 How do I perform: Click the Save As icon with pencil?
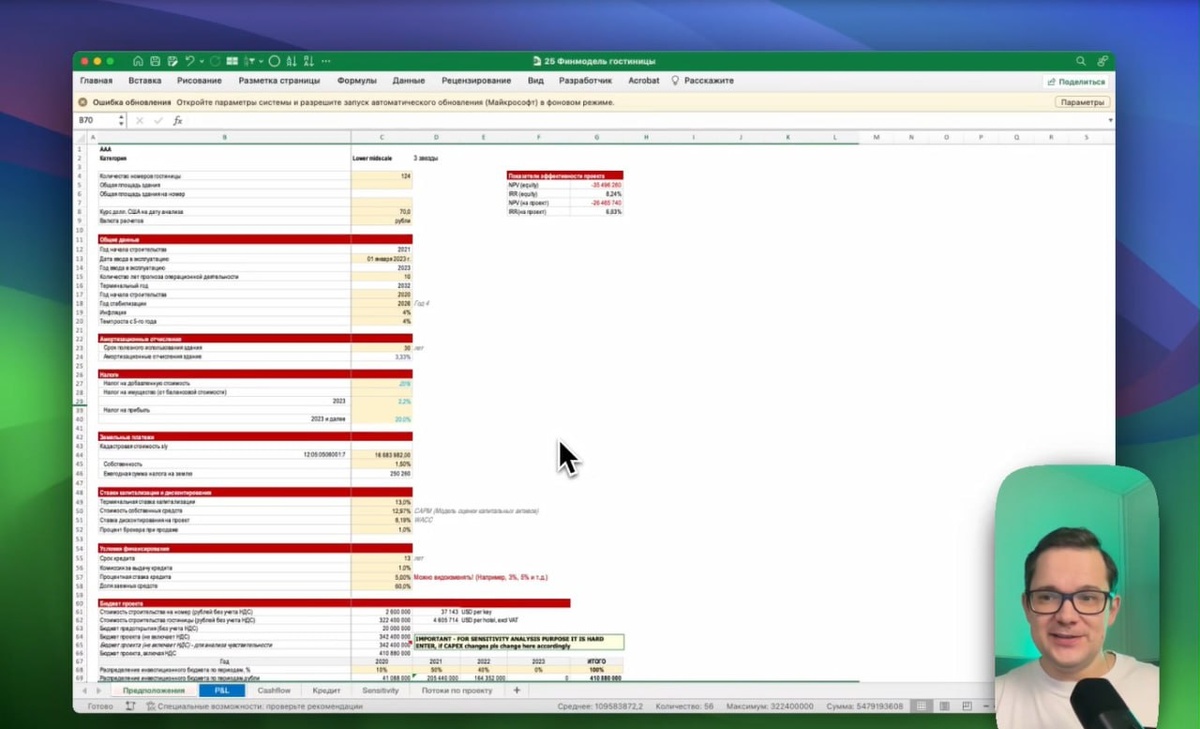pyautogui.click(x=172, y=61)
